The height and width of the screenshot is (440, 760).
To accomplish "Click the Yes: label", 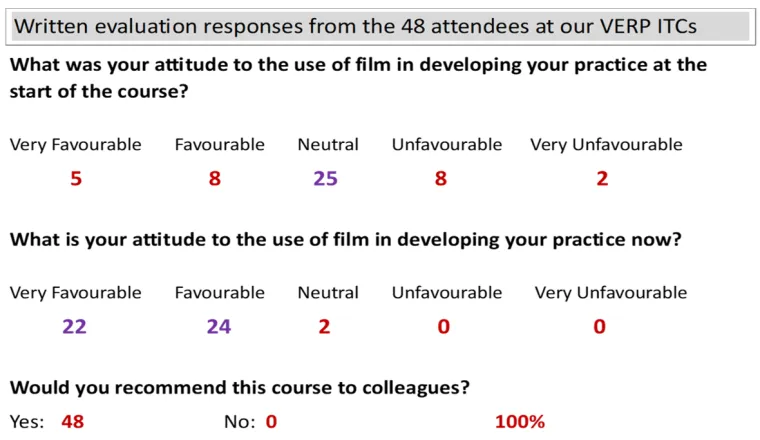I will coord(27,422).
